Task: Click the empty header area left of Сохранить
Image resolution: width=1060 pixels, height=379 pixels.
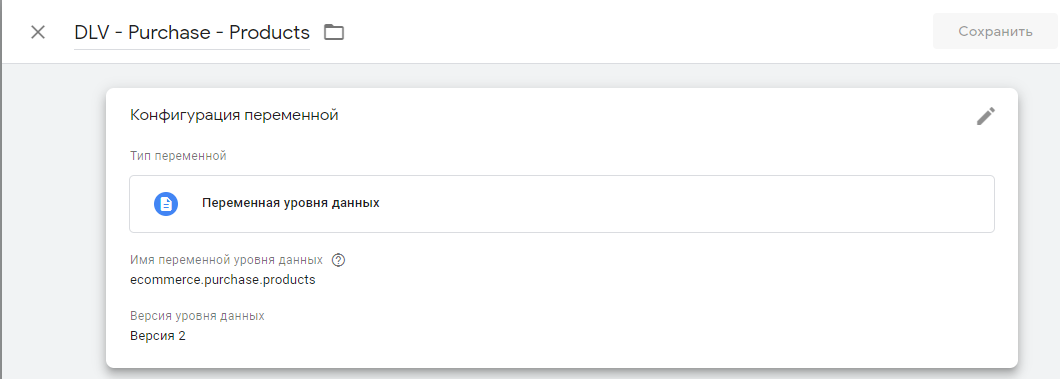Action: point(635,32)
